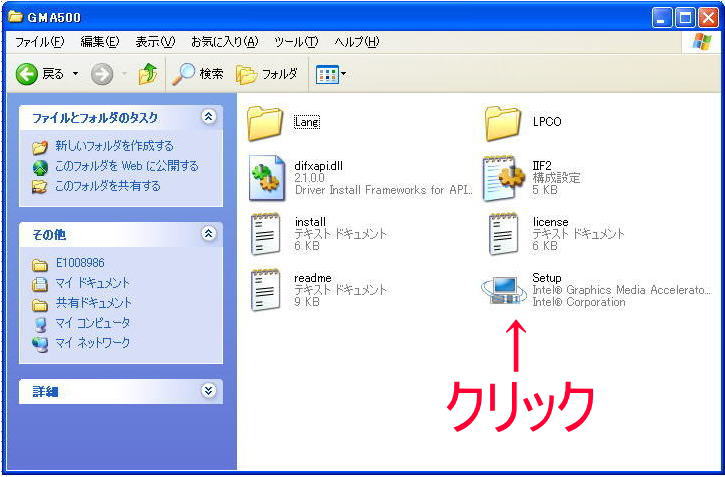
Task: Expand the 詳細 panel
Action: click(209, 391)
